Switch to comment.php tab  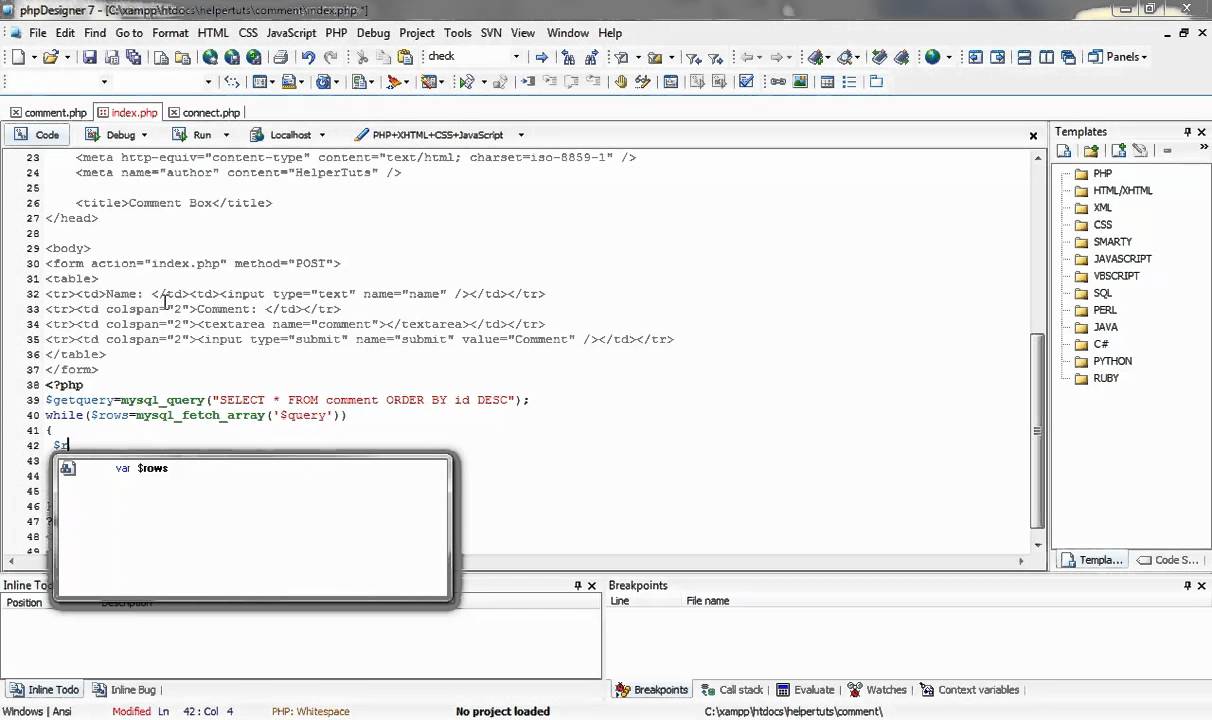[47, 113]
